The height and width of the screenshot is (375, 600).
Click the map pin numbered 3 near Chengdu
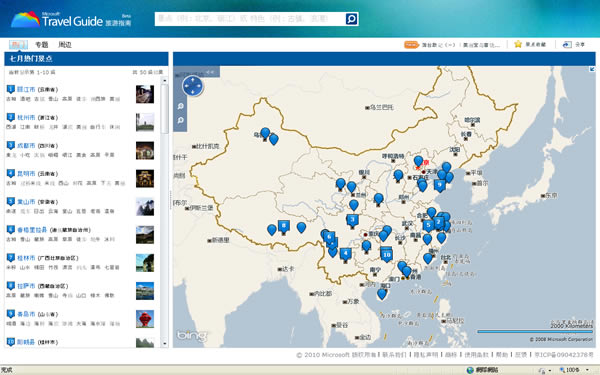coord(352,221)
